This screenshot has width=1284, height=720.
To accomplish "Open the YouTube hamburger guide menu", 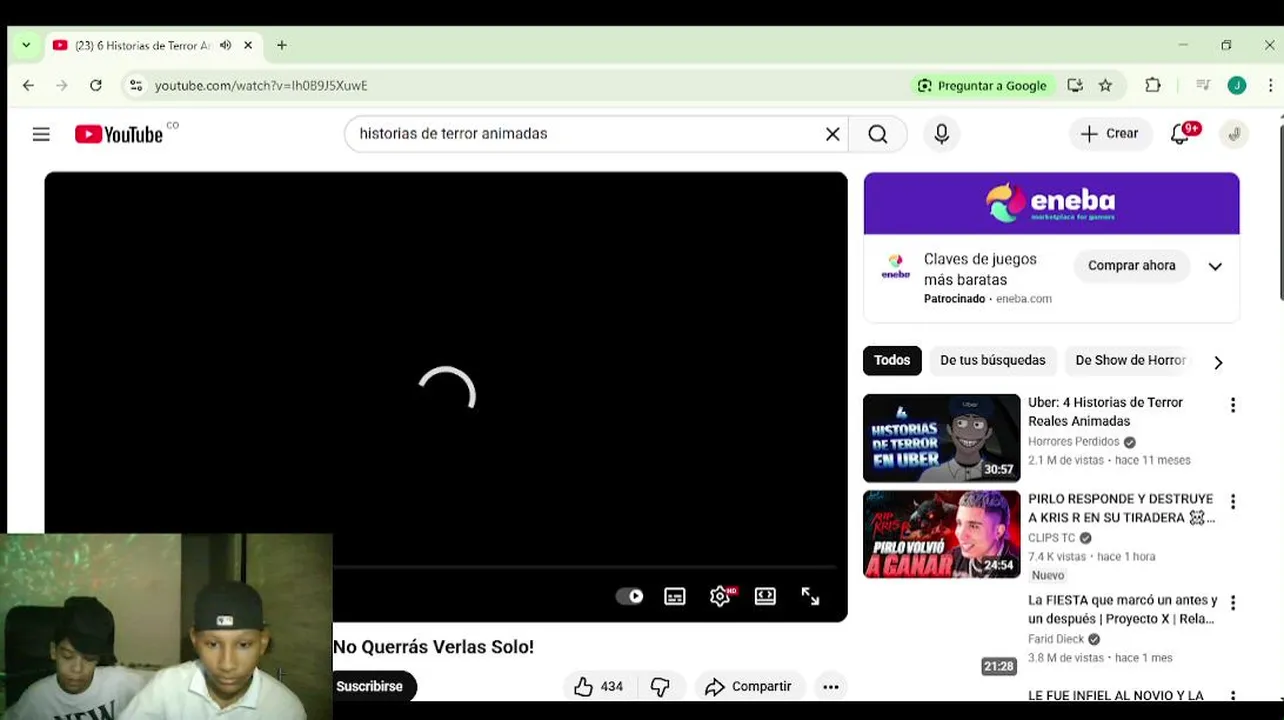I will point(41,134).
